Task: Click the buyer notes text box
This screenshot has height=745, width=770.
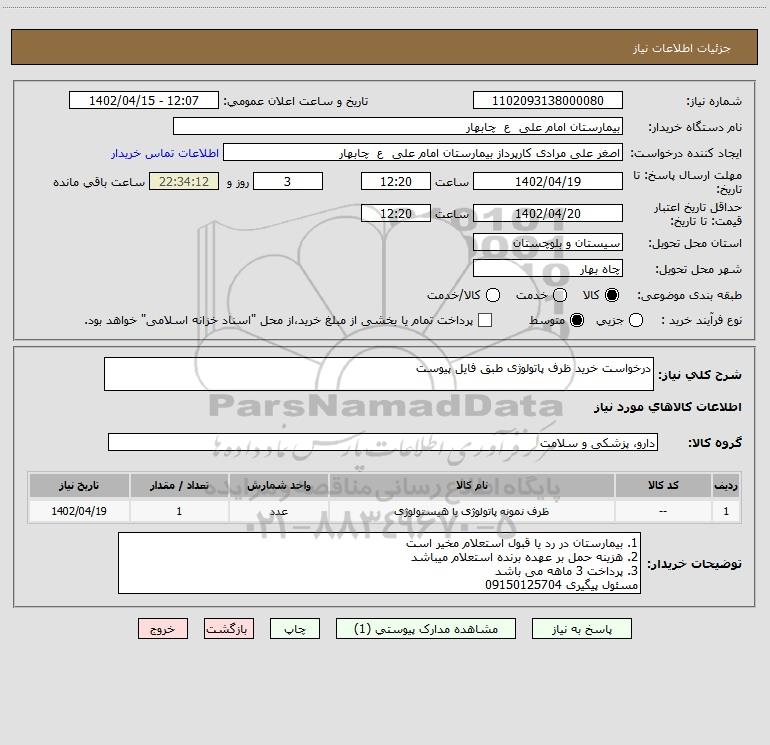Action: tap(380, 563)
